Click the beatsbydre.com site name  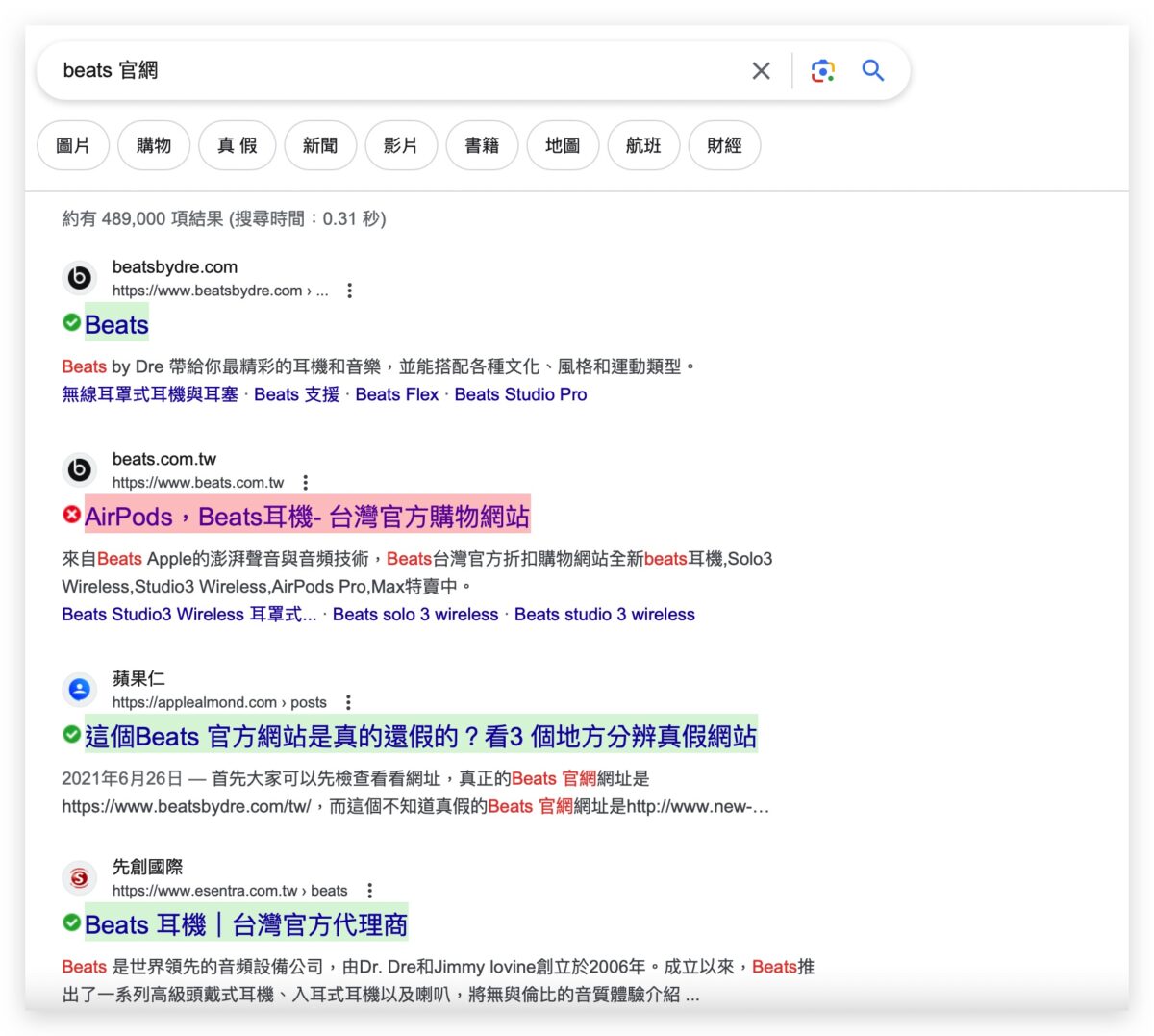pos(175,267)
